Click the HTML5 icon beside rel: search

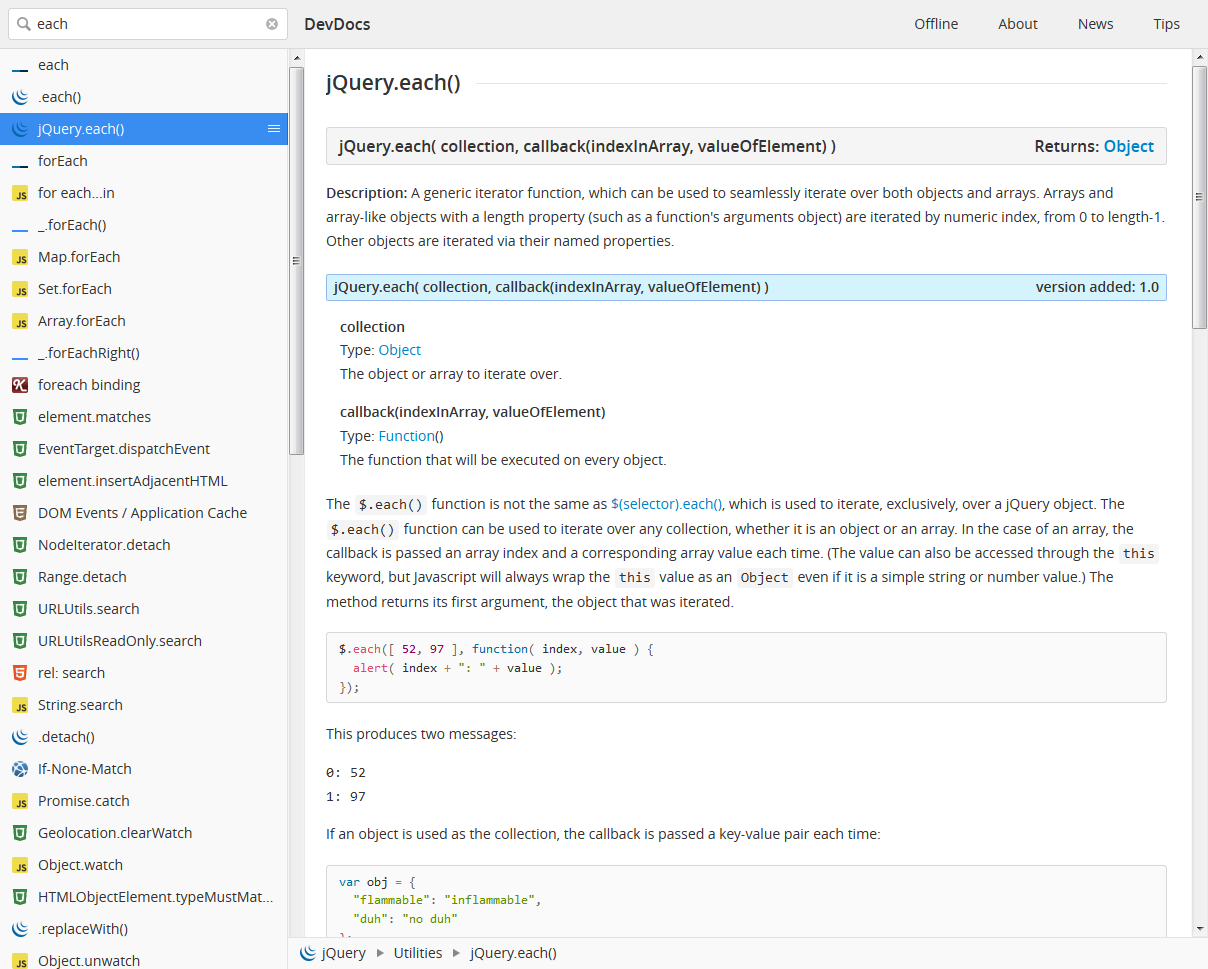click(x=20, y=673)
